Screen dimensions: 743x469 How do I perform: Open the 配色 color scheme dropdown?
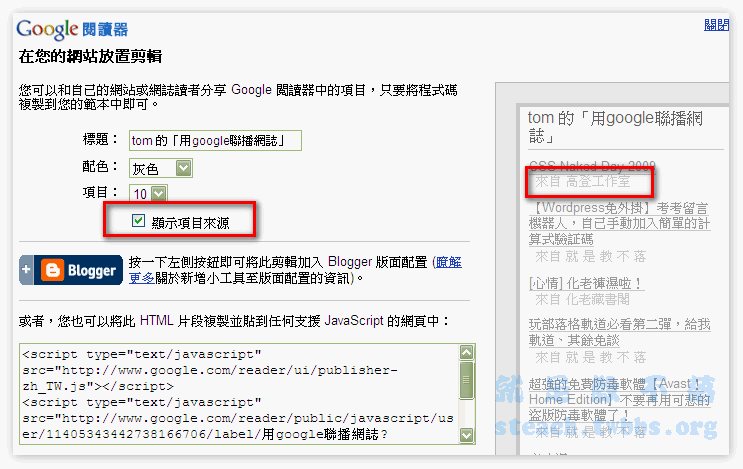point(161,168)
